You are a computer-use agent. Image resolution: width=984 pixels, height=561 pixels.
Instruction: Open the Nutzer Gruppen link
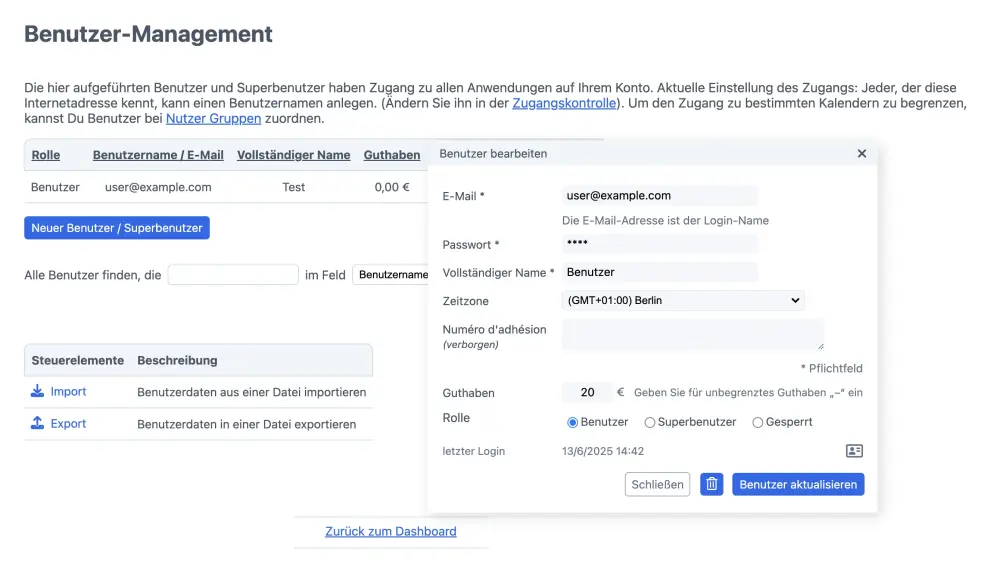(213, 118)
